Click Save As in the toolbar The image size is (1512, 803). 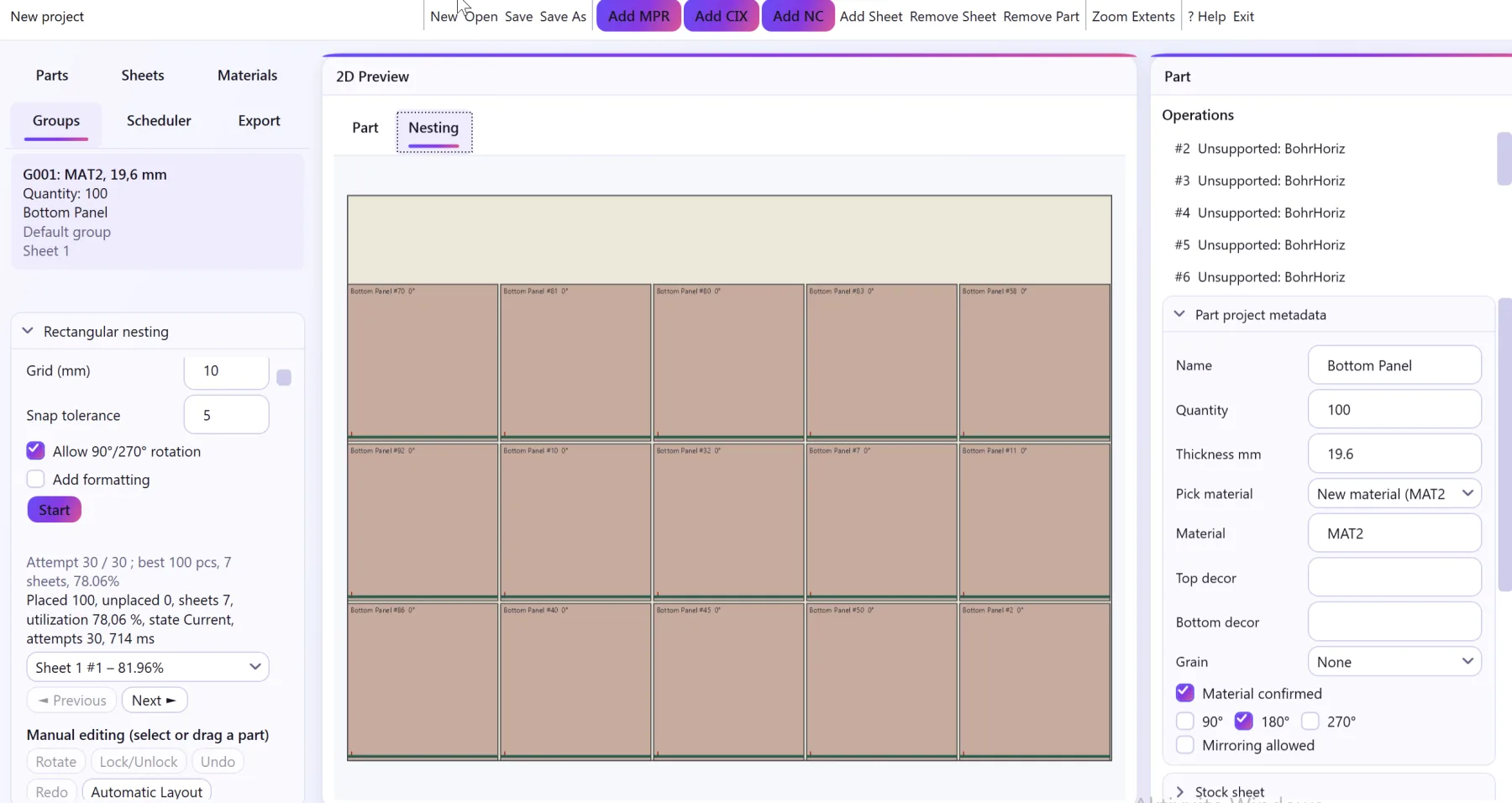(x=563, y=17)
